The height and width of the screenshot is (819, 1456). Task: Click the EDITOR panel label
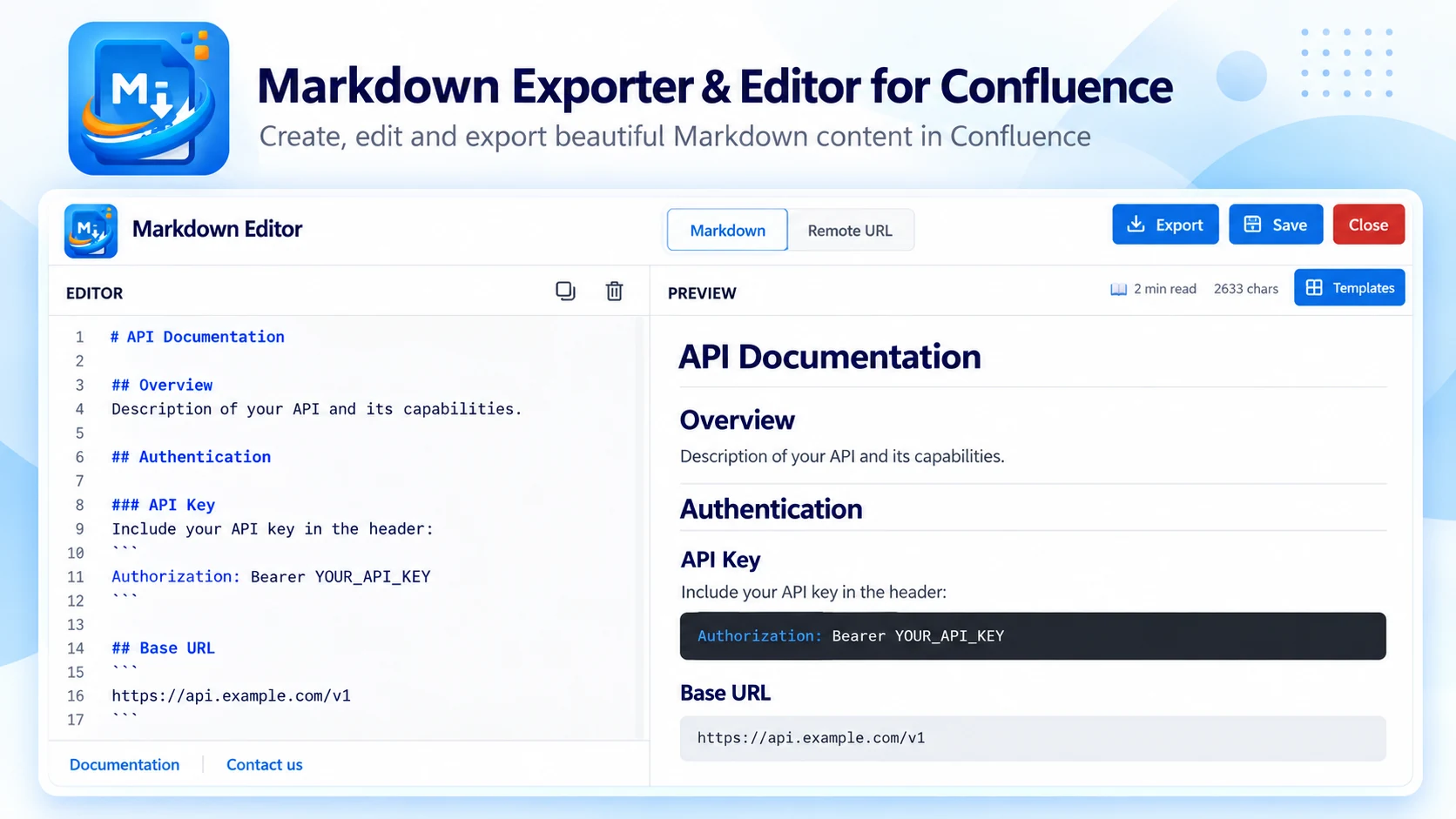click(94, 293)
